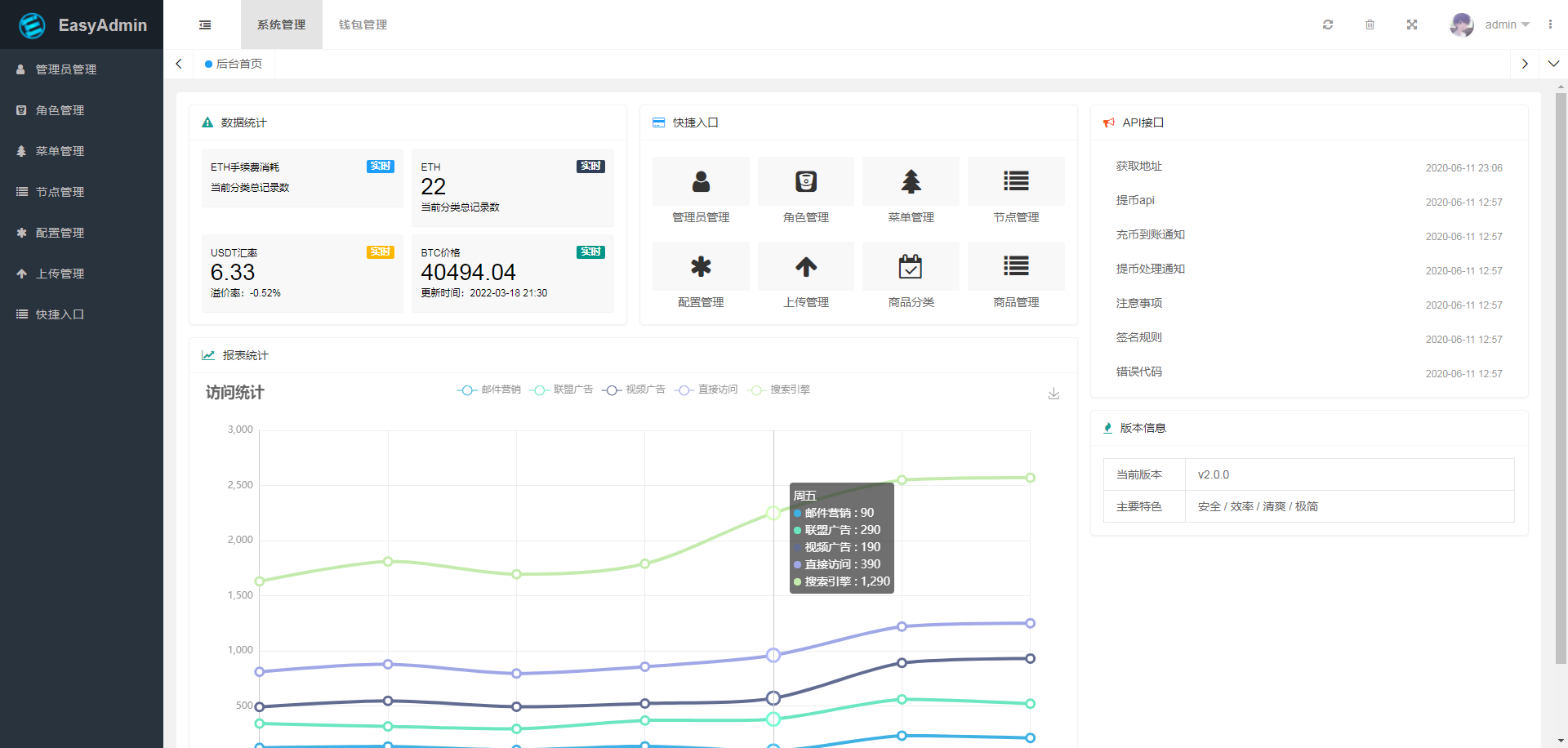Open the admin user dropdown
The height and width of the screenshot is (748, 1568).
(x=1508, y=24)
